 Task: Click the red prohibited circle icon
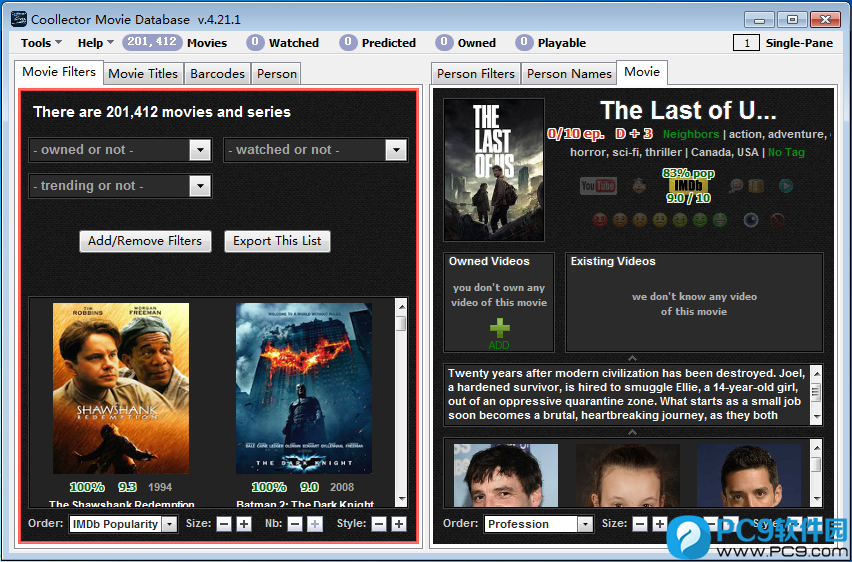pos(778,220)
